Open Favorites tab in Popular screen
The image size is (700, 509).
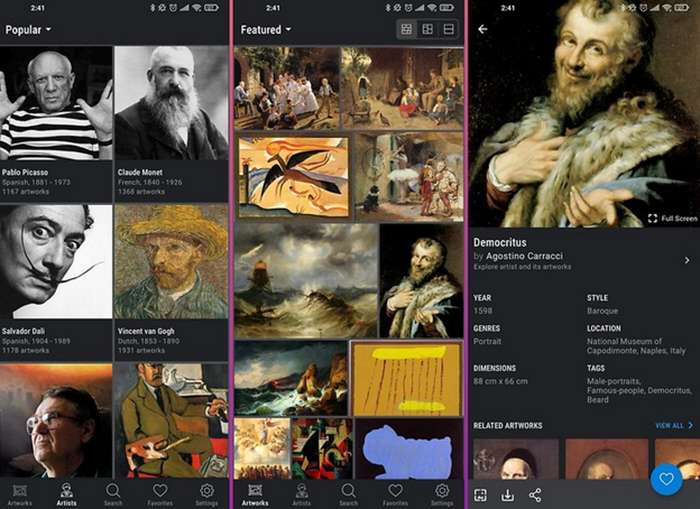160,495
